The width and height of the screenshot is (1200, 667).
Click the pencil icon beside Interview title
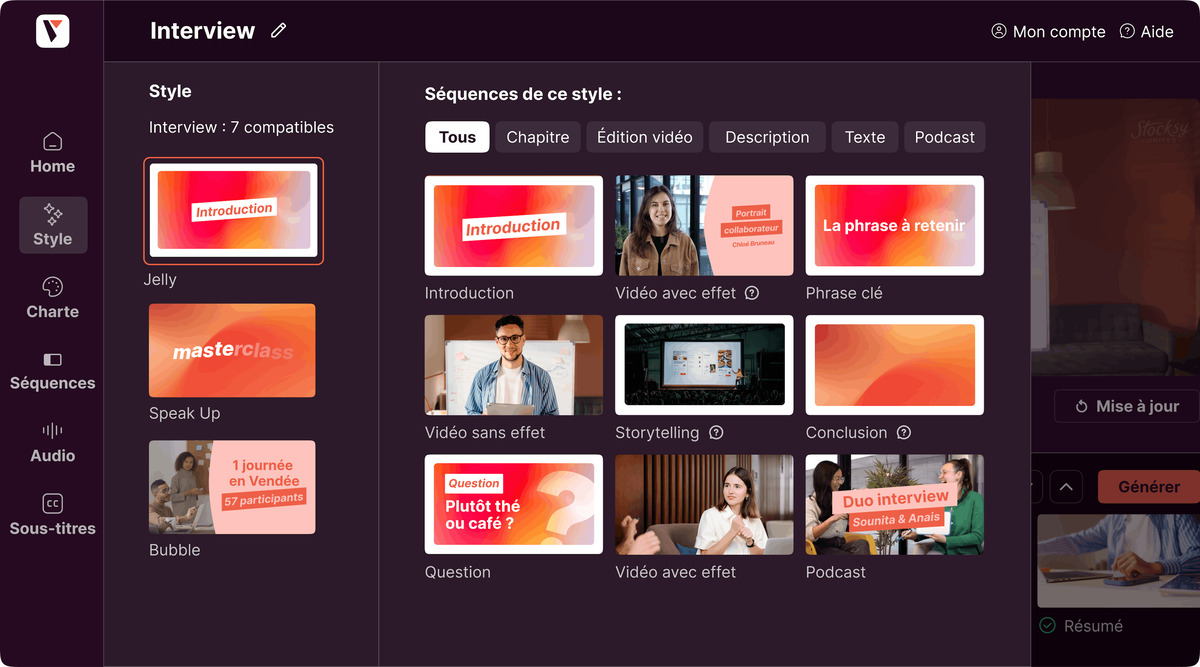coord(278,31)
